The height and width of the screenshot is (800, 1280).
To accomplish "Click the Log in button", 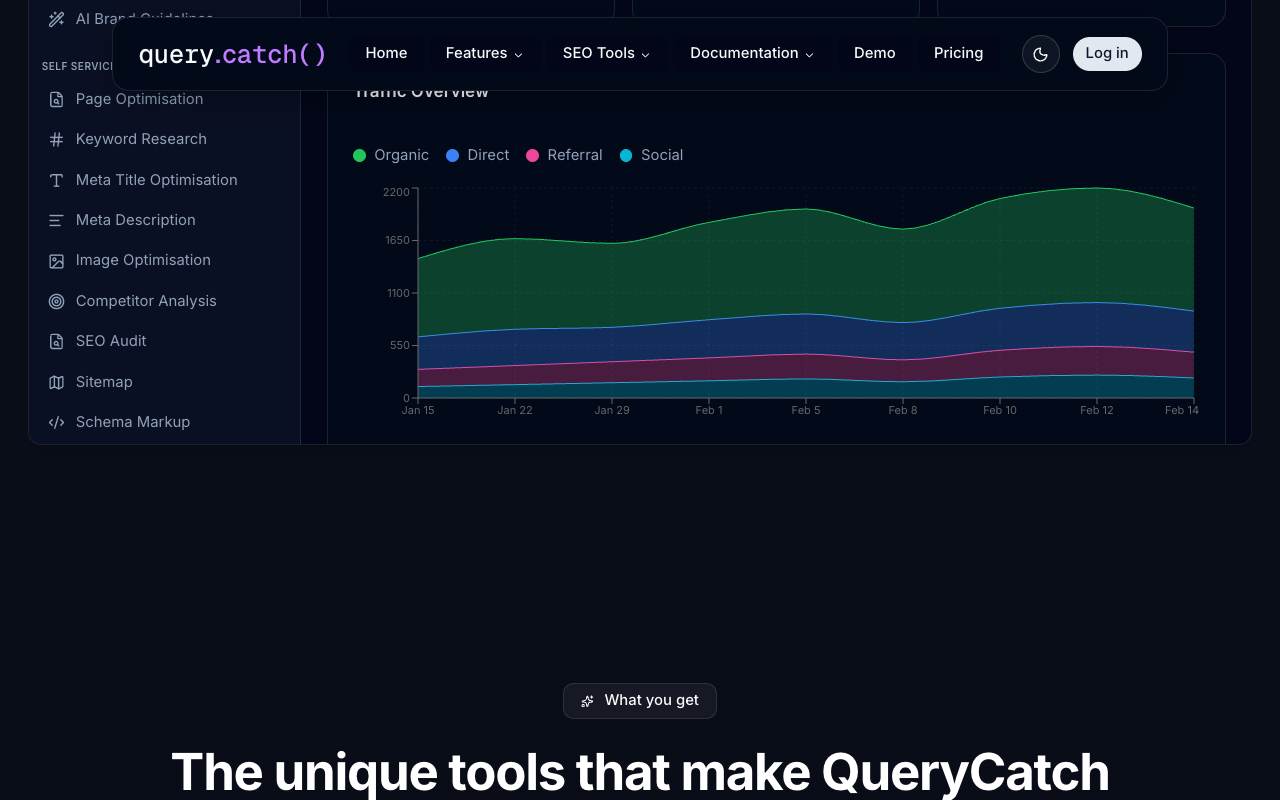I will tap(1107, 53).
